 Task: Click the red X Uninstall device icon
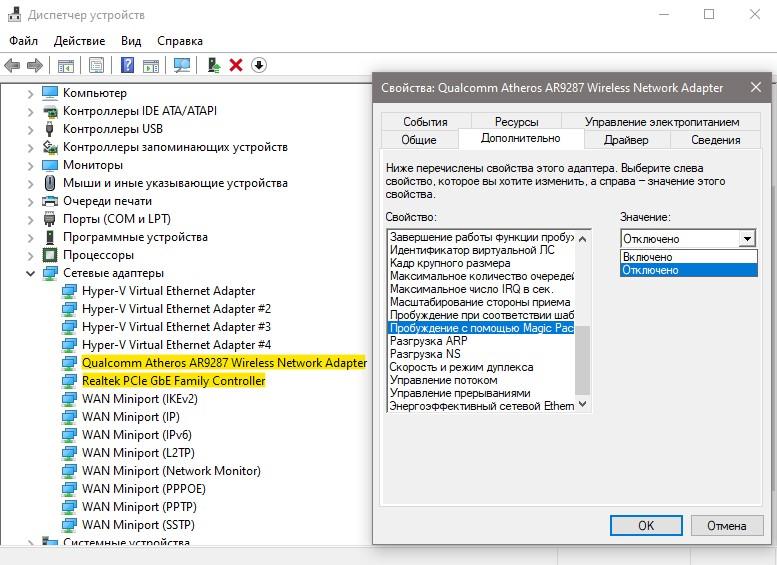tap(236, 65)
